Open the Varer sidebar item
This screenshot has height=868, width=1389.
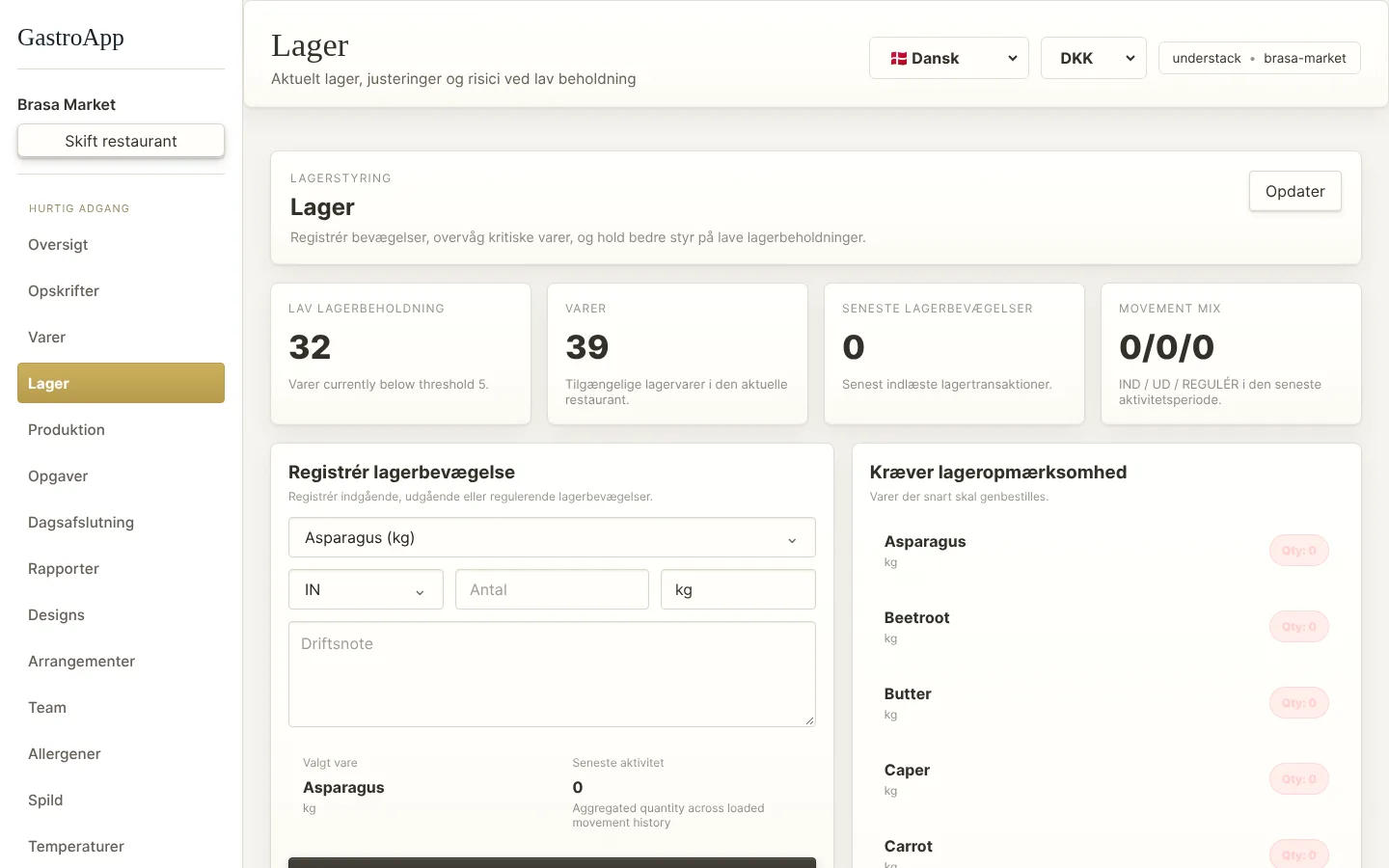pyautogui.click(x=121, y=338)
